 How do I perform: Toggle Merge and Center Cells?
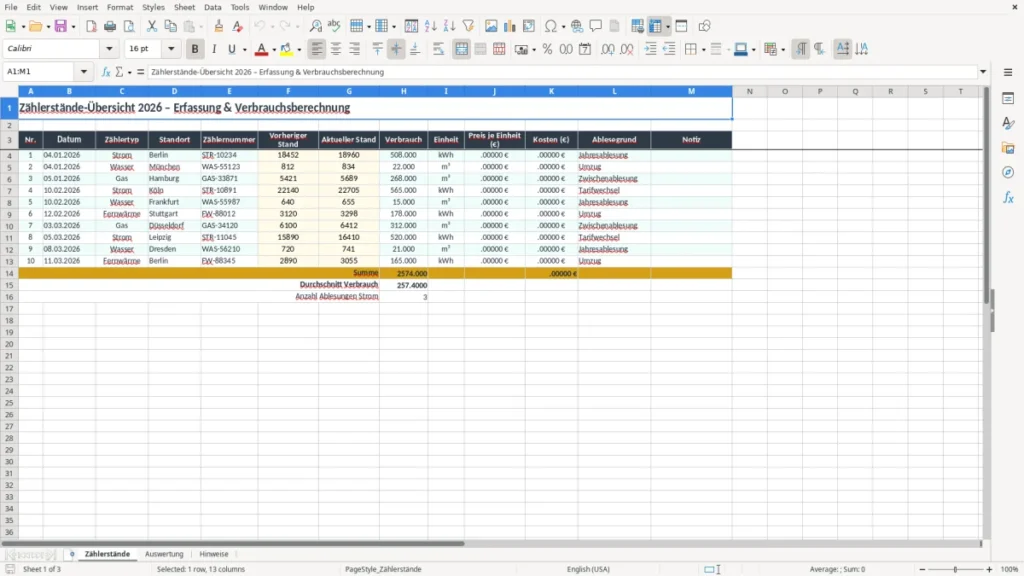461,49
